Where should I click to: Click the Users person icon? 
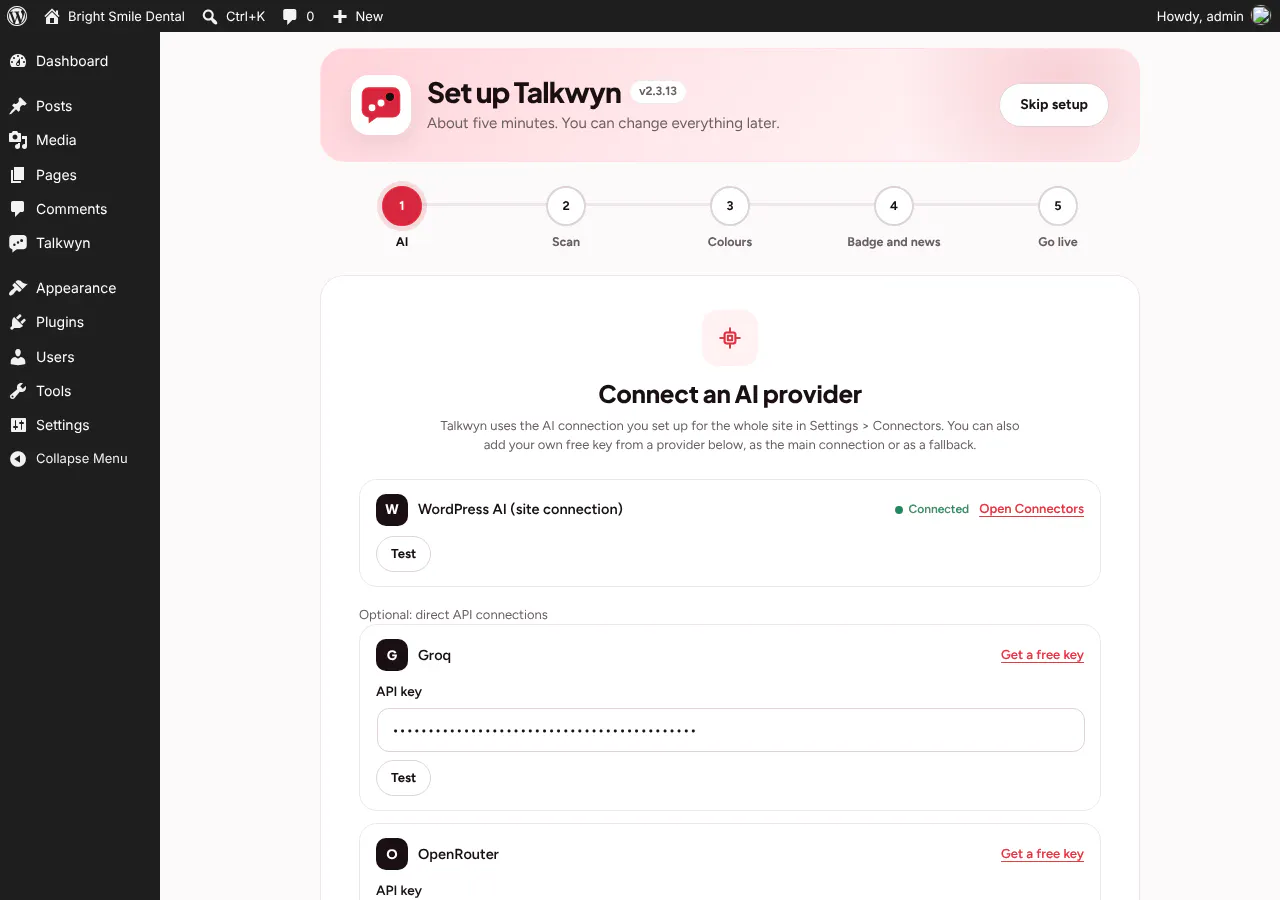pyautogui.click(x=18, y=357)
